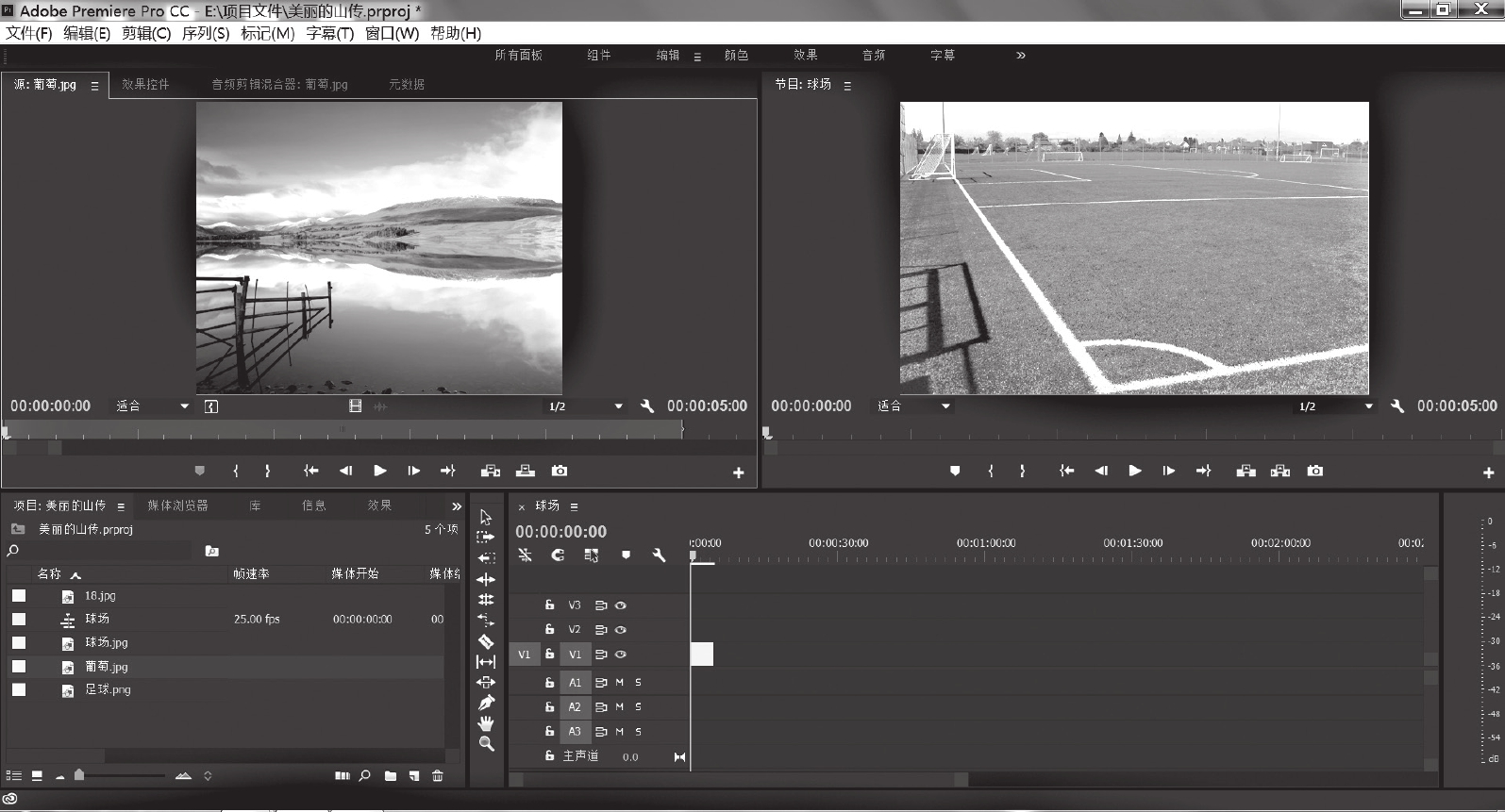Select the Hand tool
The height and width of the screenshot is (812, 1505).
486,723
